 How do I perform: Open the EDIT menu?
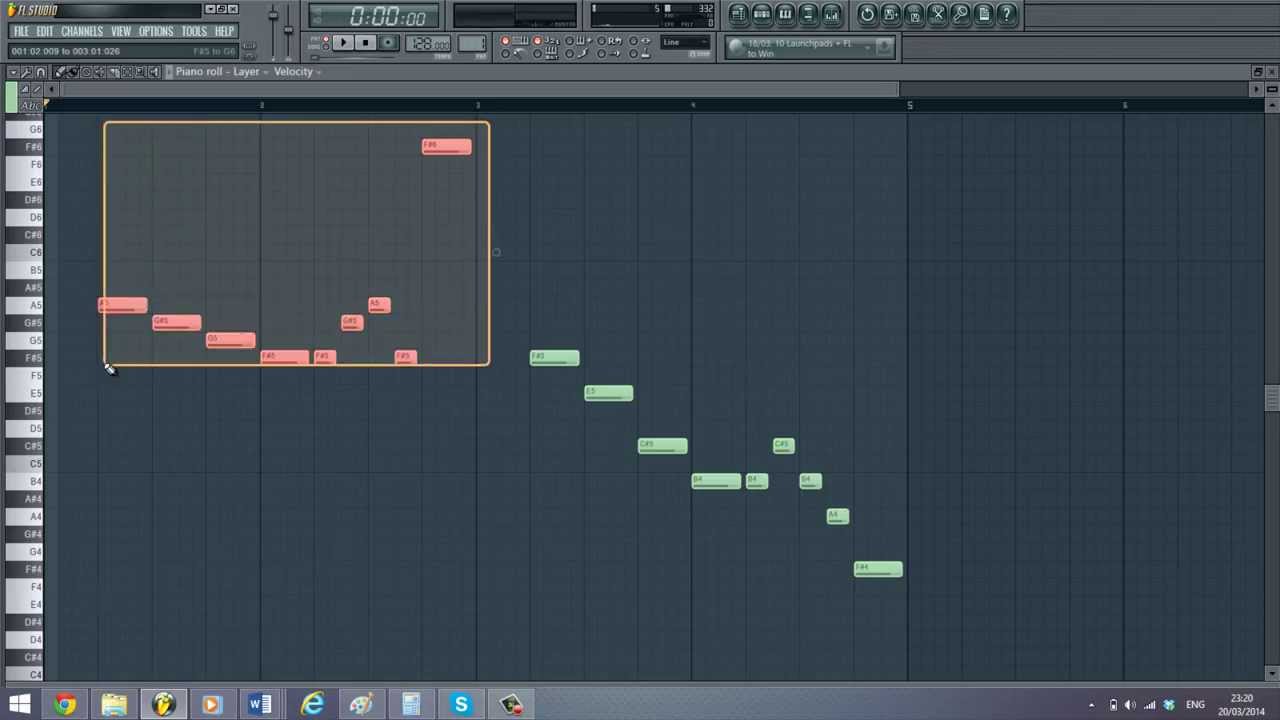(x=45, y=31)
